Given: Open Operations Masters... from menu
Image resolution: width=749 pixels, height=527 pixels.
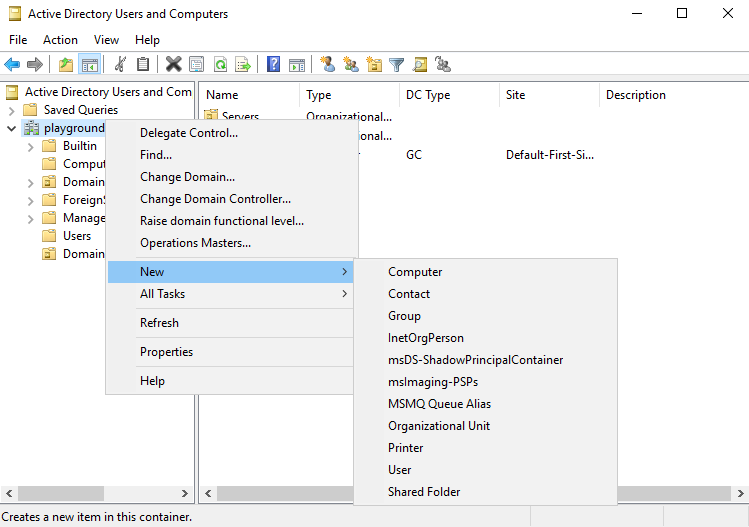Looking at the screenshot, I should (231, 243).
